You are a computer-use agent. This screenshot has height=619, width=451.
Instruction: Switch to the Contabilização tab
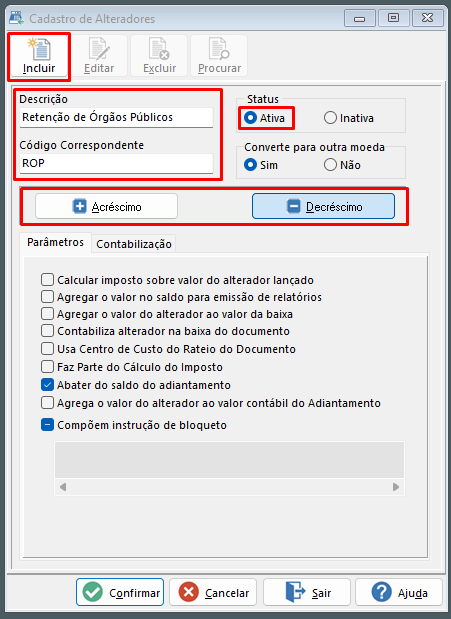[x=134, y=244]
